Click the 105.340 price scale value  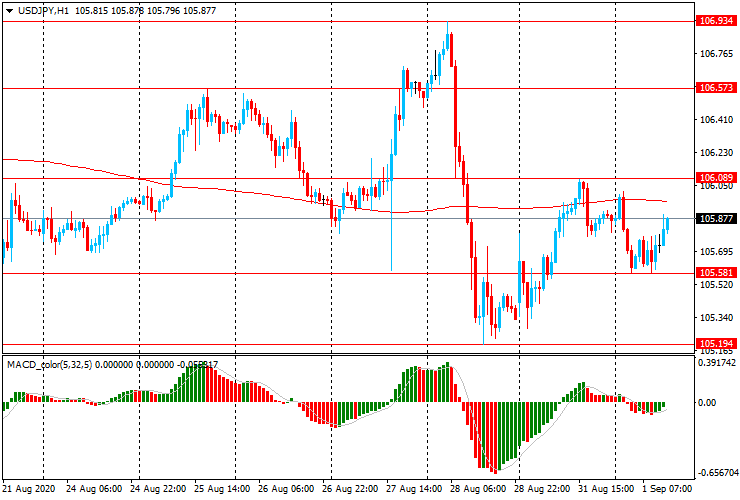click(x=716, y=318)
